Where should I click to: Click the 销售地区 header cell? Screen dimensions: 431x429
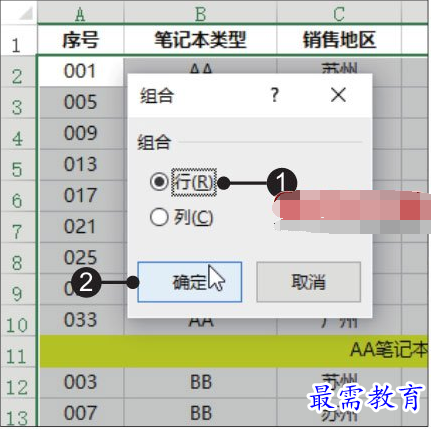tap(339, 40)
